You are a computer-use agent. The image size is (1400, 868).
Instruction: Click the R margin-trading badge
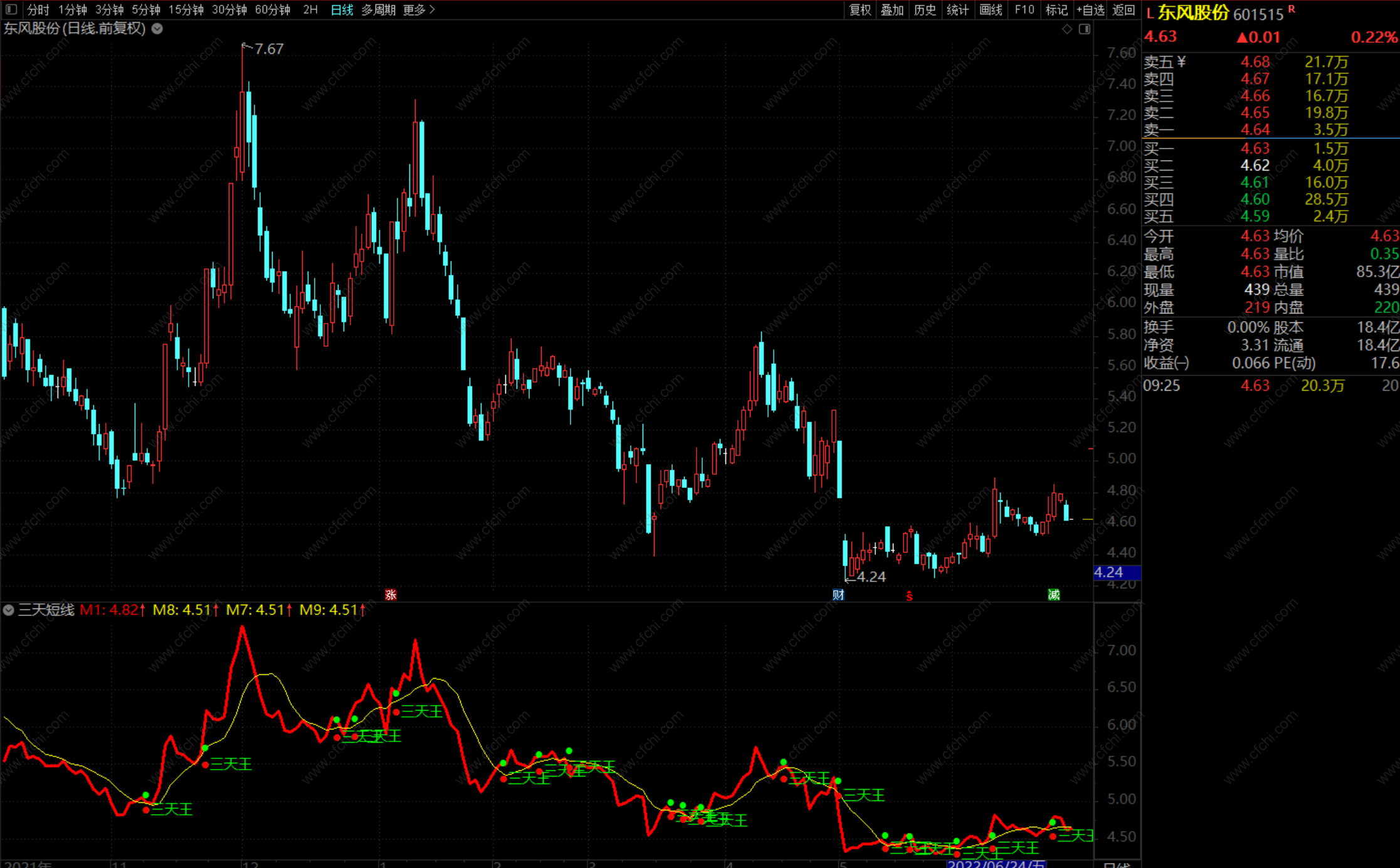1292,9
